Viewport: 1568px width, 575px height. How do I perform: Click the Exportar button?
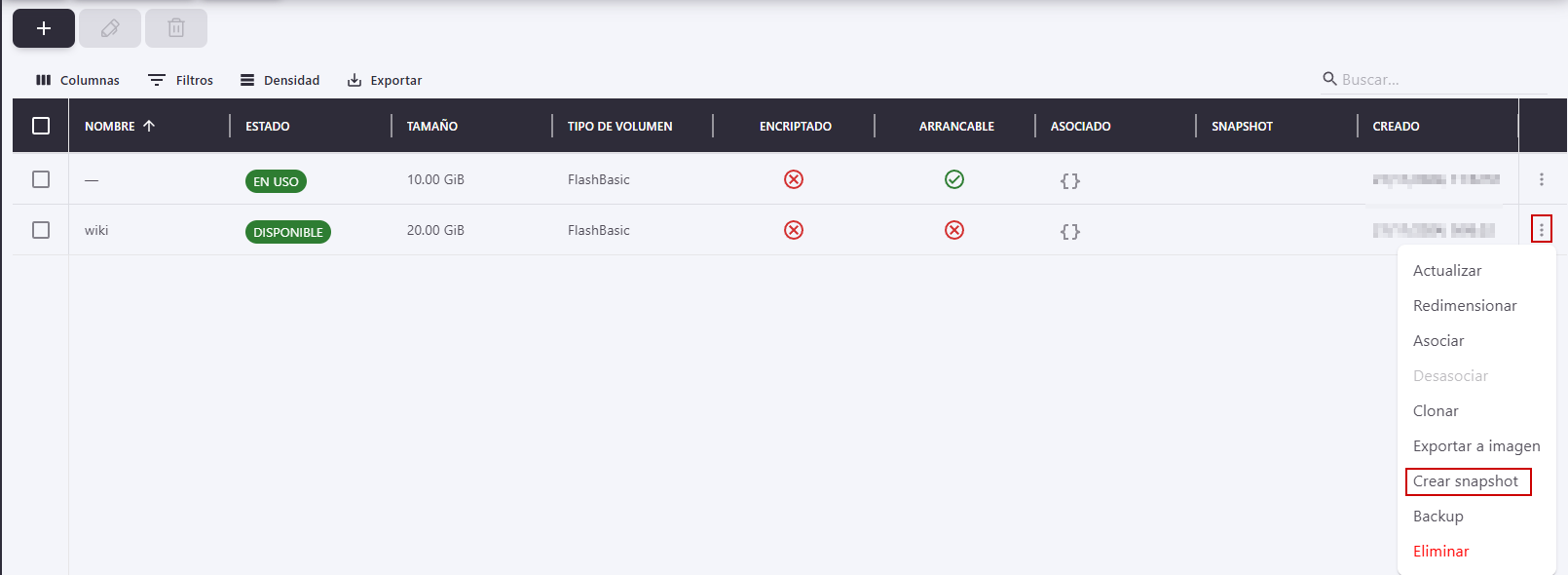(385, 80)
